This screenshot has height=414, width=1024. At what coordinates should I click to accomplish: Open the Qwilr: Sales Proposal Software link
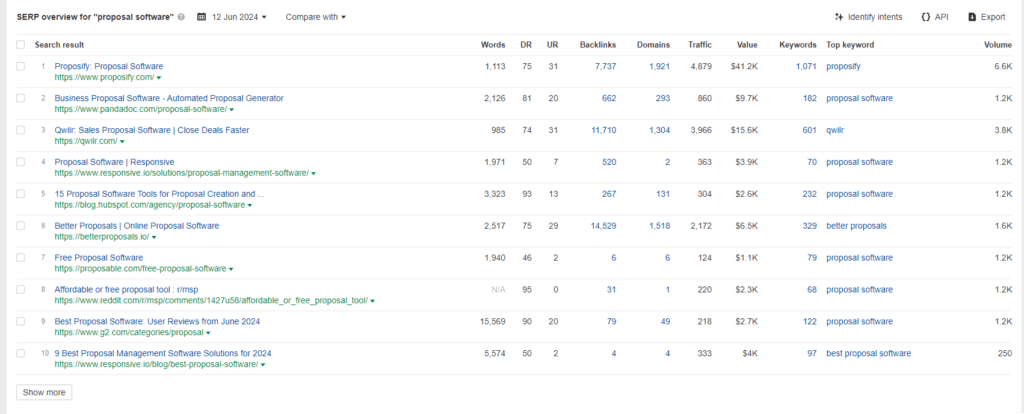click(x=152, y=130)
